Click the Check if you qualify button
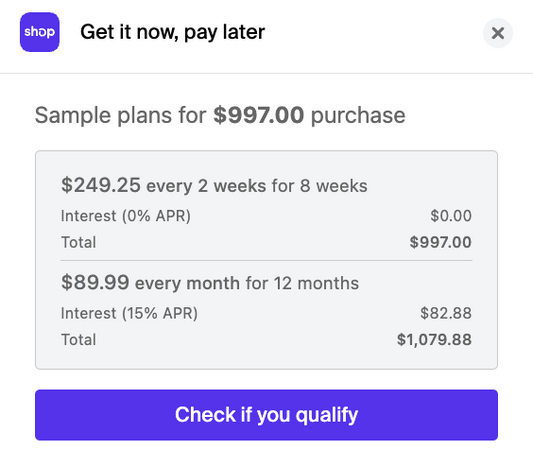The height and width of the screenshot is (450, 533). point(266,415)
